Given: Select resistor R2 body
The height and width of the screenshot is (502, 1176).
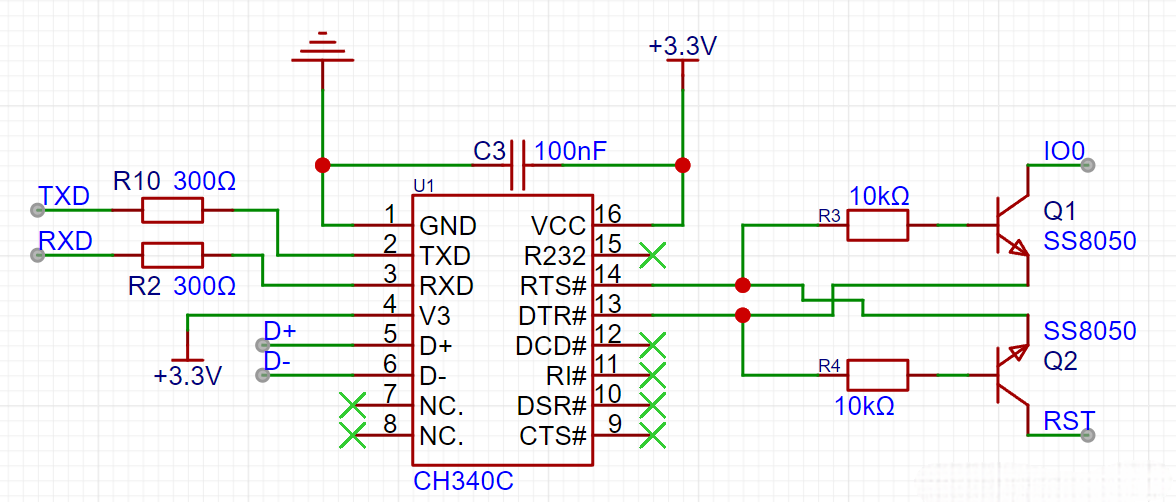Looking at the screenshot, I should point(172,255).
